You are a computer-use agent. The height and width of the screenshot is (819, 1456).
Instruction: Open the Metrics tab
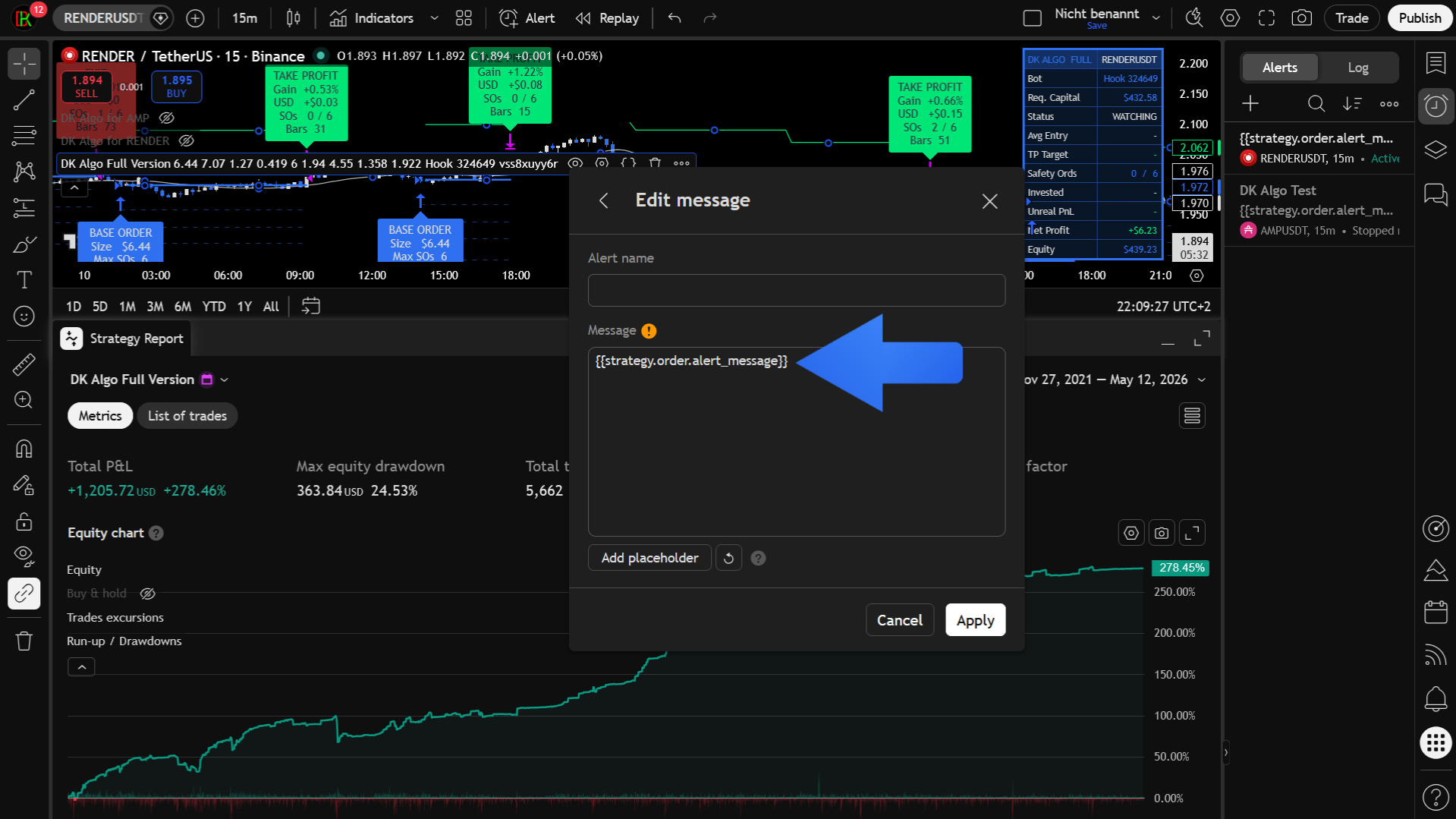tap(100, 416)
